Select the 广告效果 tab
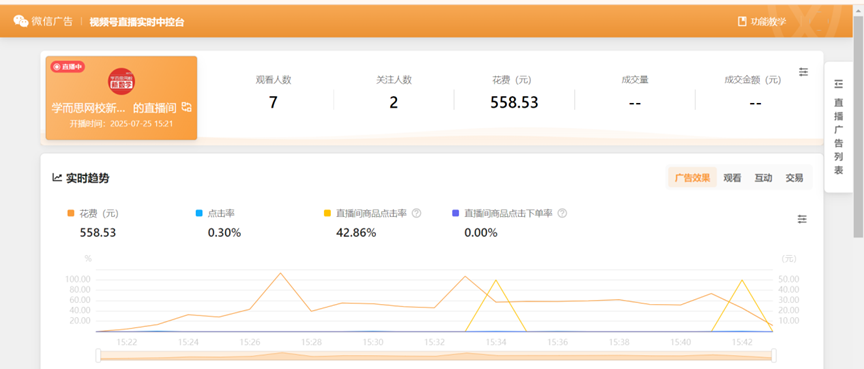This screenshot has width=864, height=369. [x=692, y=178]
